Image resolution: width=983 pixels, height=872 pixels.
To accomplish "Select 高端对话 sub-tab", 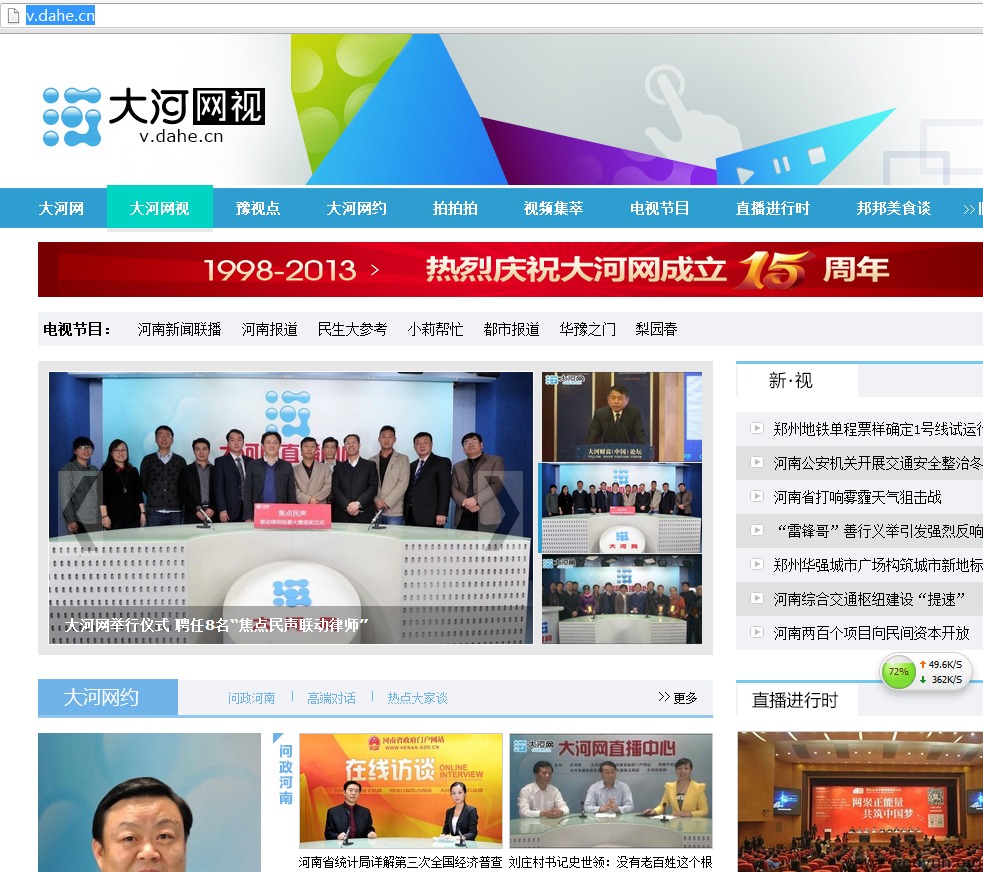I will pyautogui.click(x=331, y=698).
